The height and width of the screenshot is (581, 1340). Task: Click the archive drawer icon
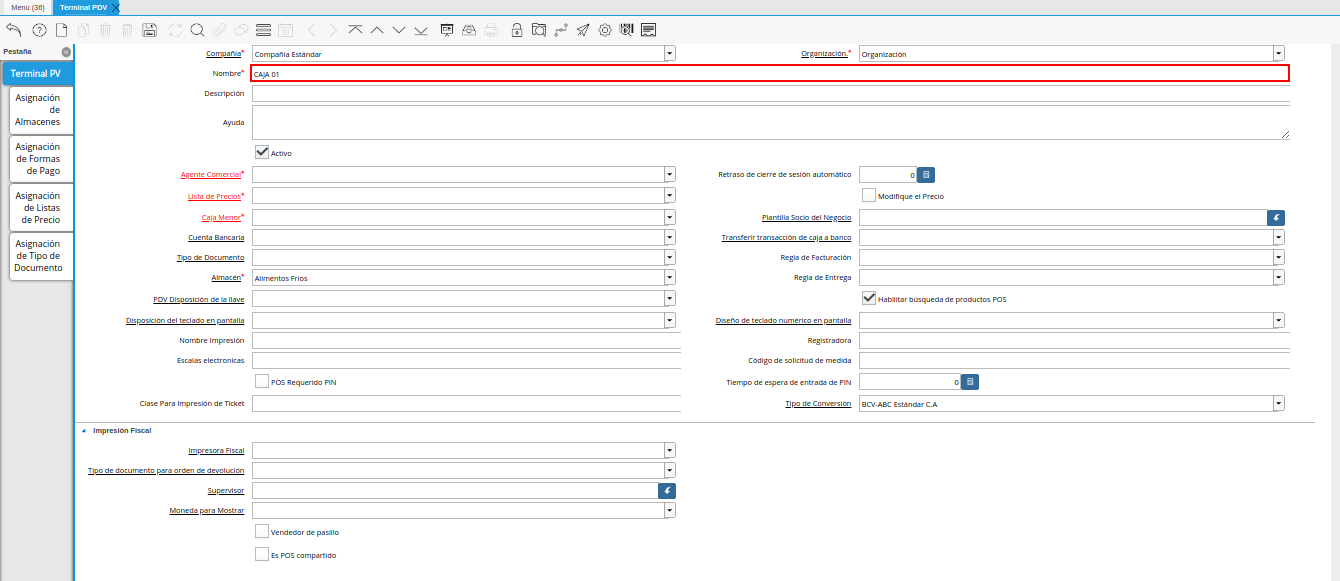[x=469, y=30]
